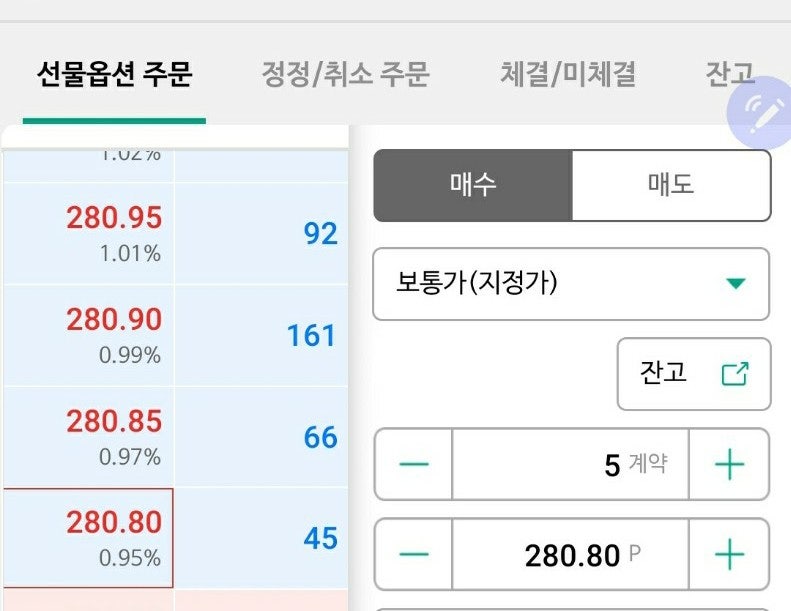Select the 선물옵션 주문 tab
This screenshot has width=791, height=611.
tap(115, 74)
